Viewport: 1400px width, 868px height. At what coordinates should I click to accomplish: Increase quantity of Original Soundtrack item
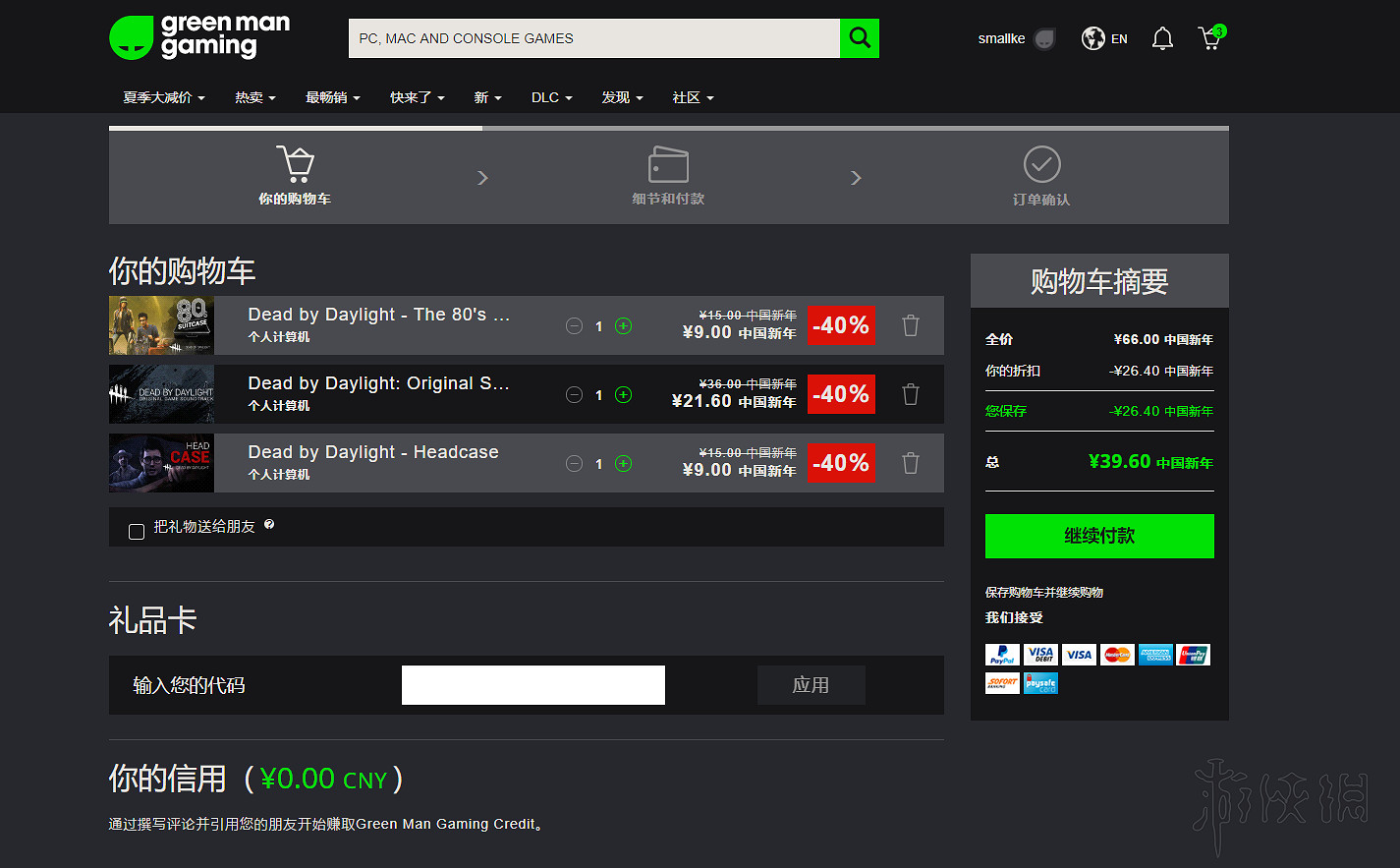623,395
